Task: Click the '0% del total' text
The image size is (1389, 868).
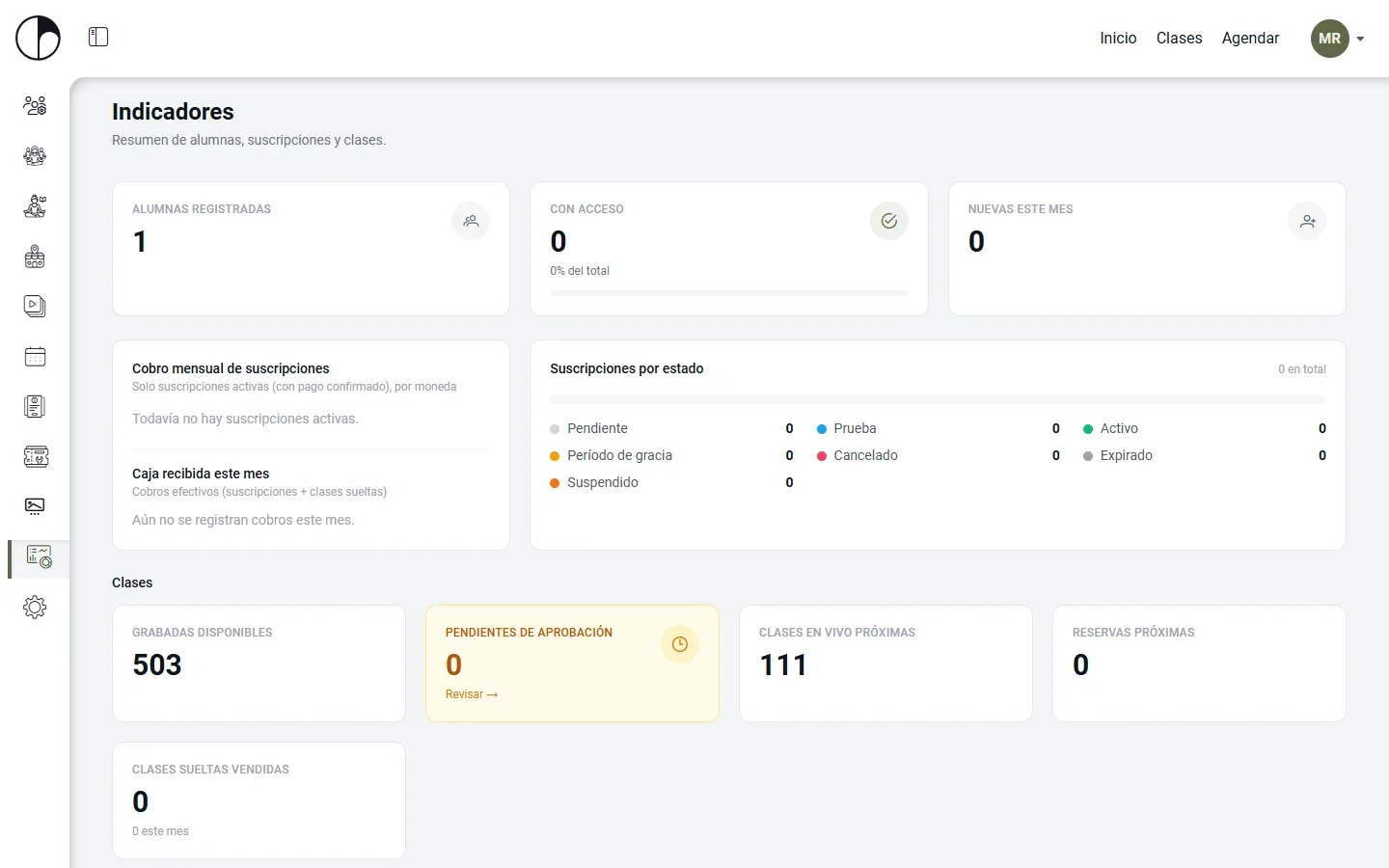Action: coord(580,271)
